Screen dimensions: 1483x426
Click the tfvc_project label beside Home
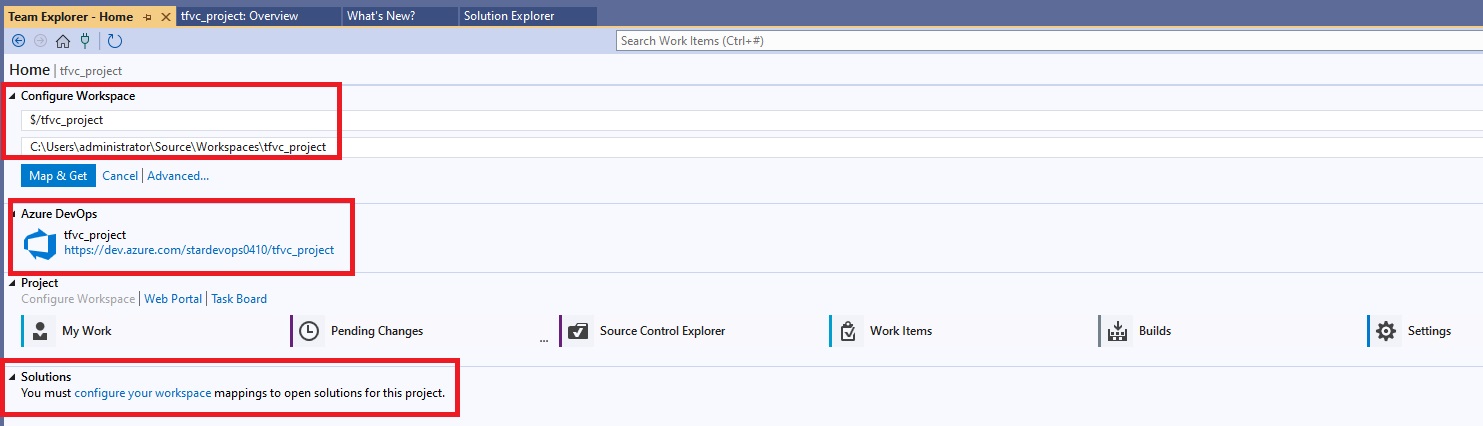tap(91, 71)
